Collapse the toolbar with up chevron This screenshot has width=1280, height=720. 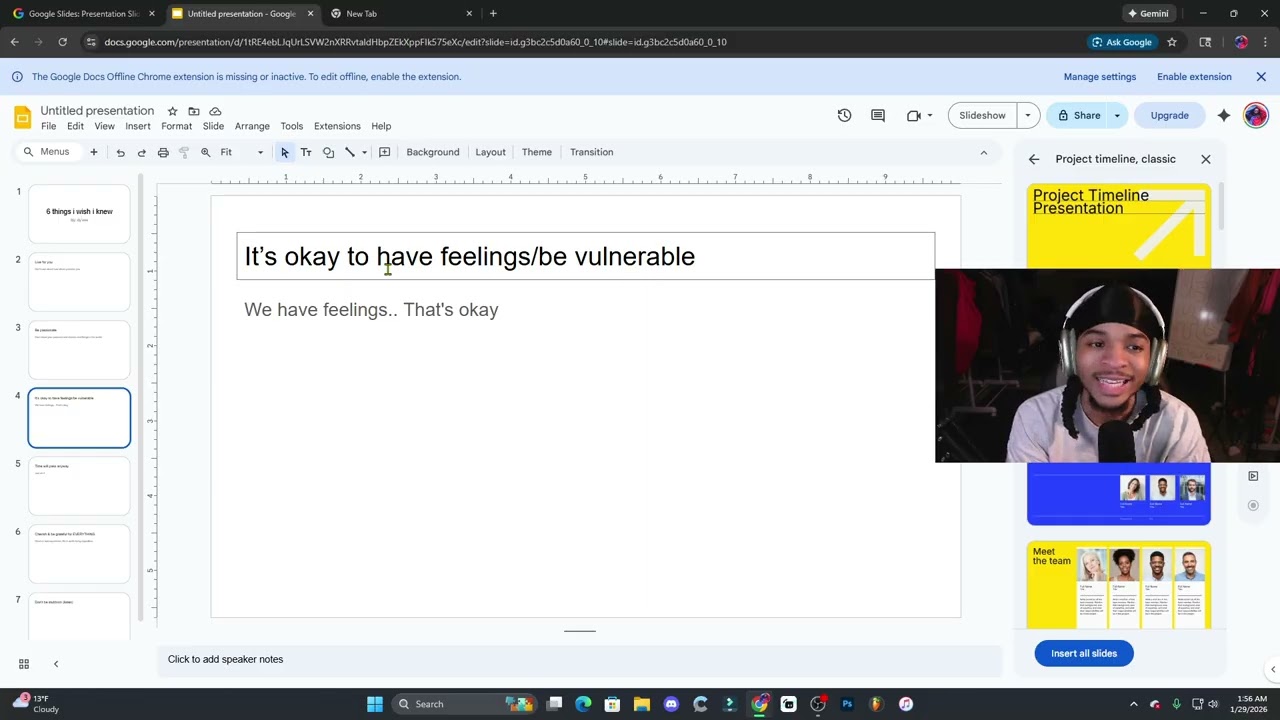point(984,152)
